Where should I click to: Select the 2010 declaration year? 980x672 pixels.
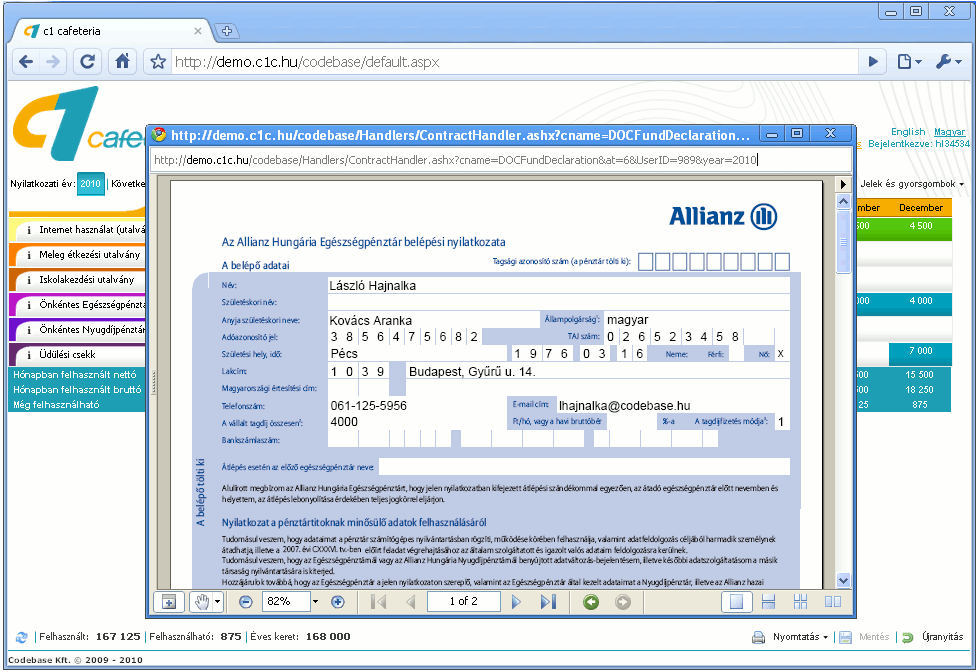(91, 184)
